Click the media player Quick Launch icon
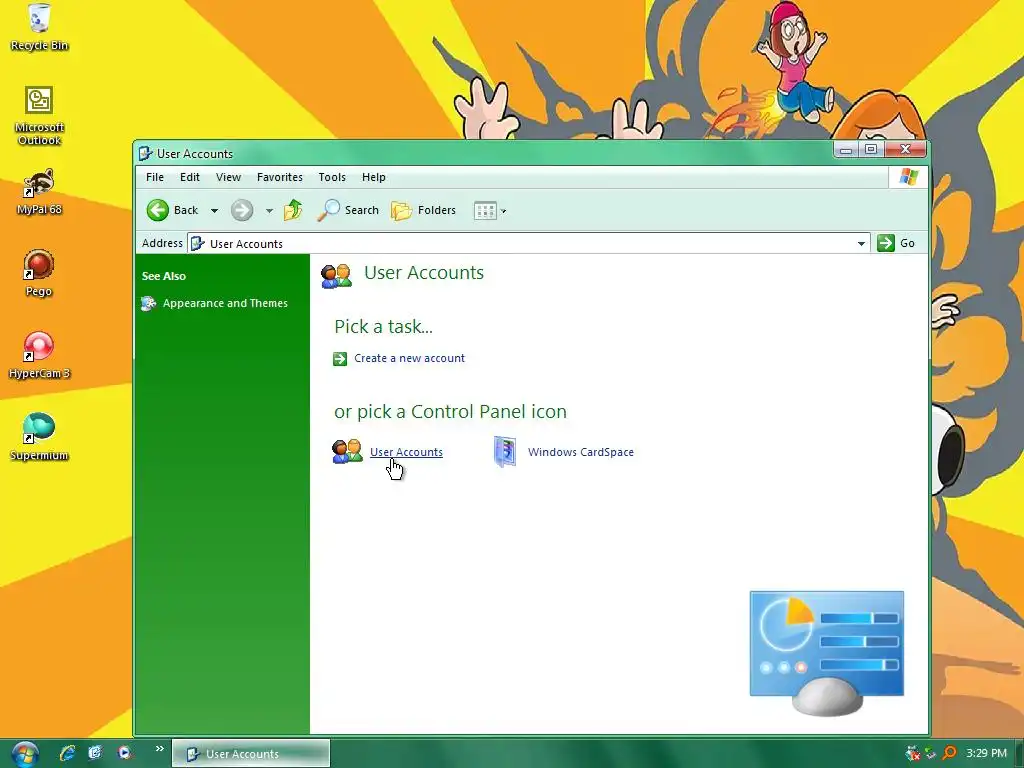Screen dimensions: 1024x768 [x=125, y=753]
